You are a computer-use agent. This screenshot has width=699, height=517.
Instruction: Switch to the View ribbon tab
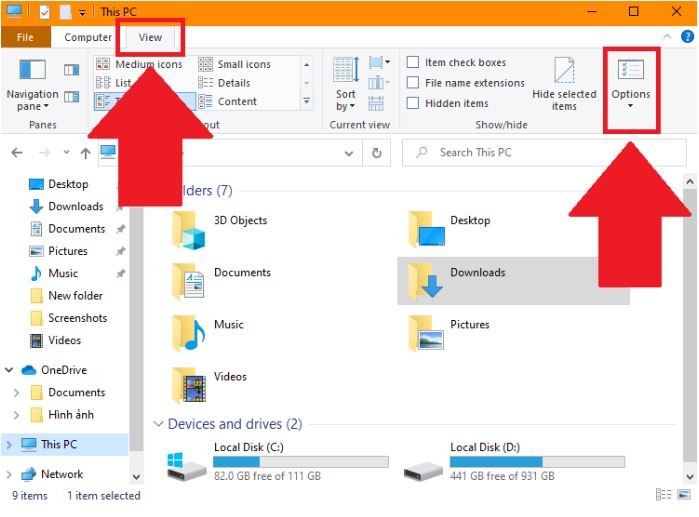[150, 37]
